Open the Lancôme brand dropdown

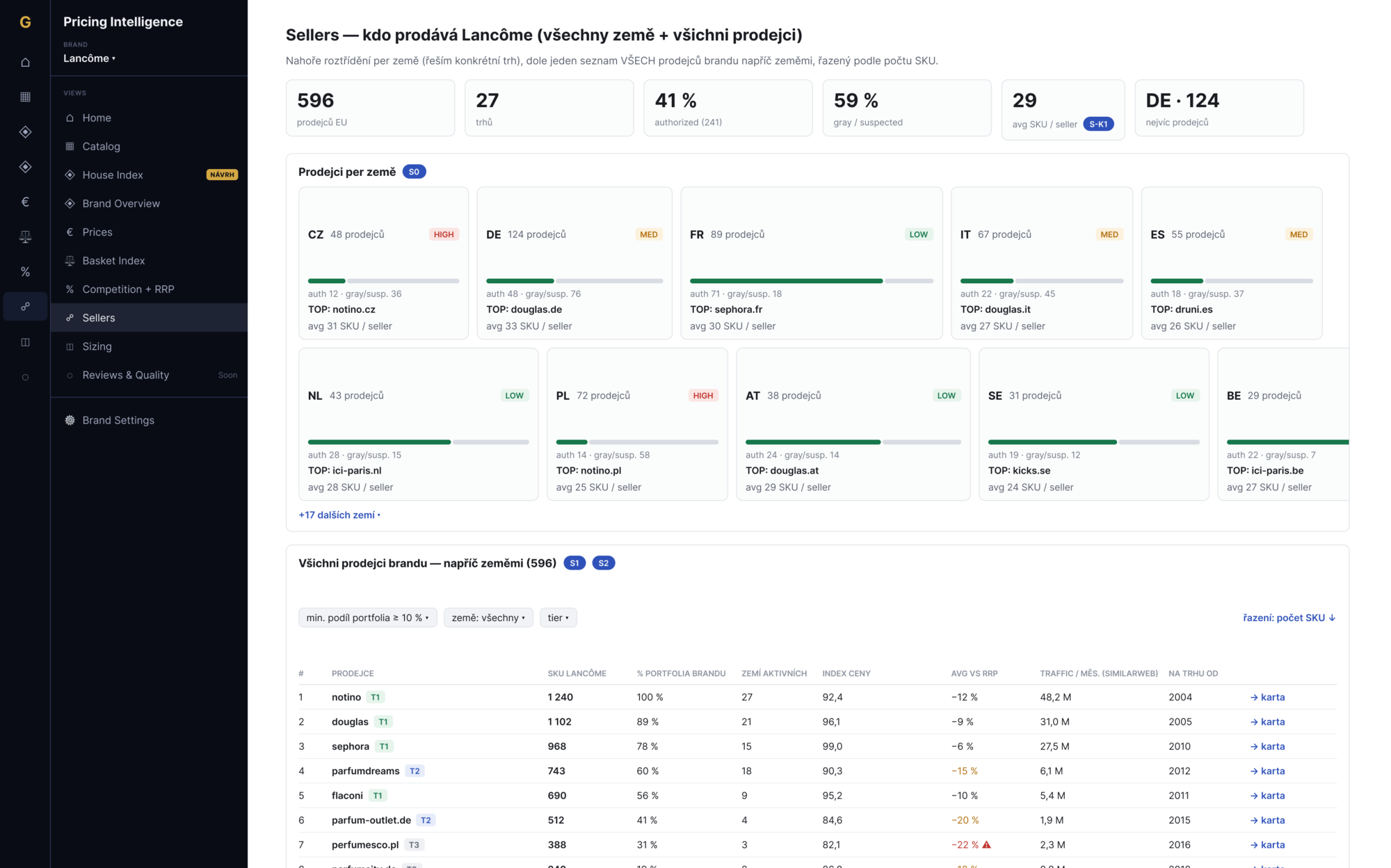click(89, 58)
